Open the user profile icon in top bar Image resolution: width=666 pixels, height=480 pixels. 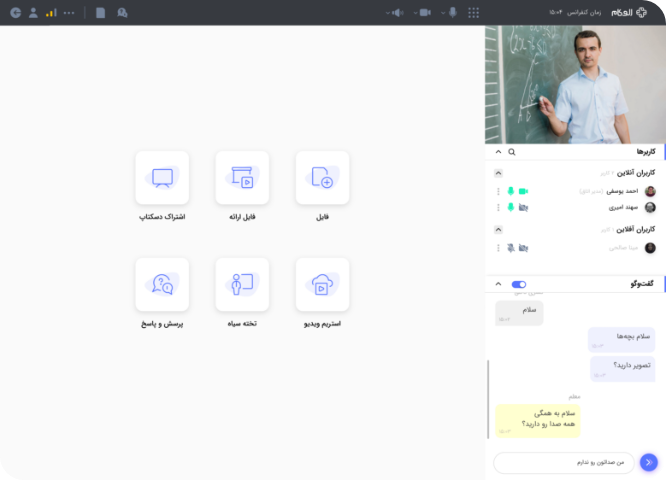[33, 13]
